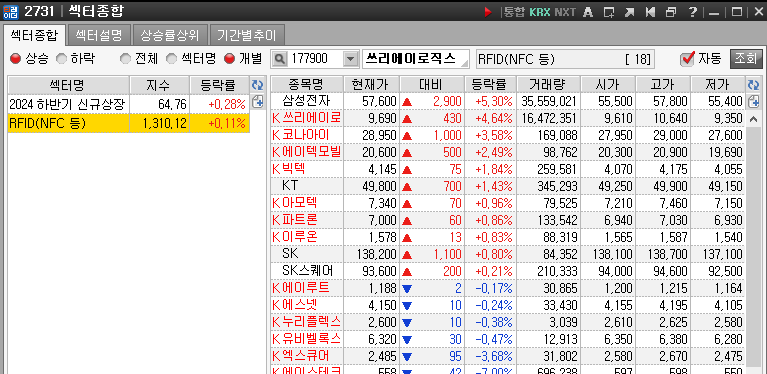Select 통합 market mode
Viewport: 767px width, 374px height.
tap(514, 12)
